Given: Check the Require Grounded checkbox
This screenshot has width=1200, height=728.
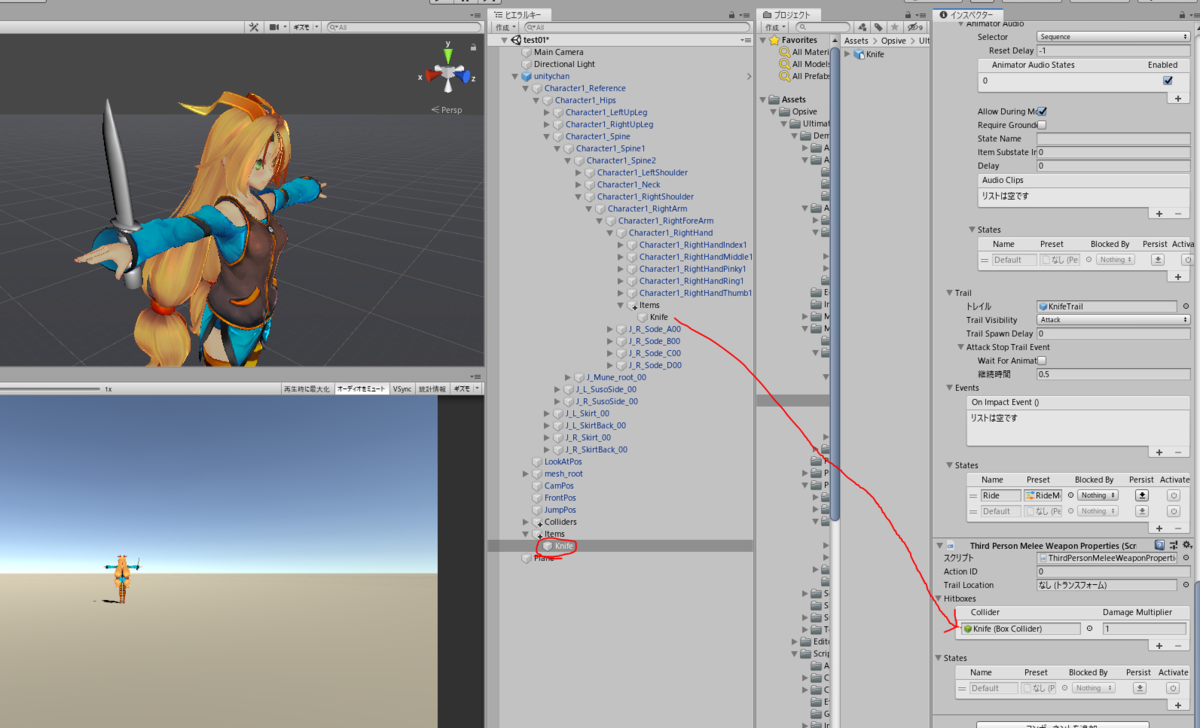Looking at the screenshot, I should (x=1043, y=125).
